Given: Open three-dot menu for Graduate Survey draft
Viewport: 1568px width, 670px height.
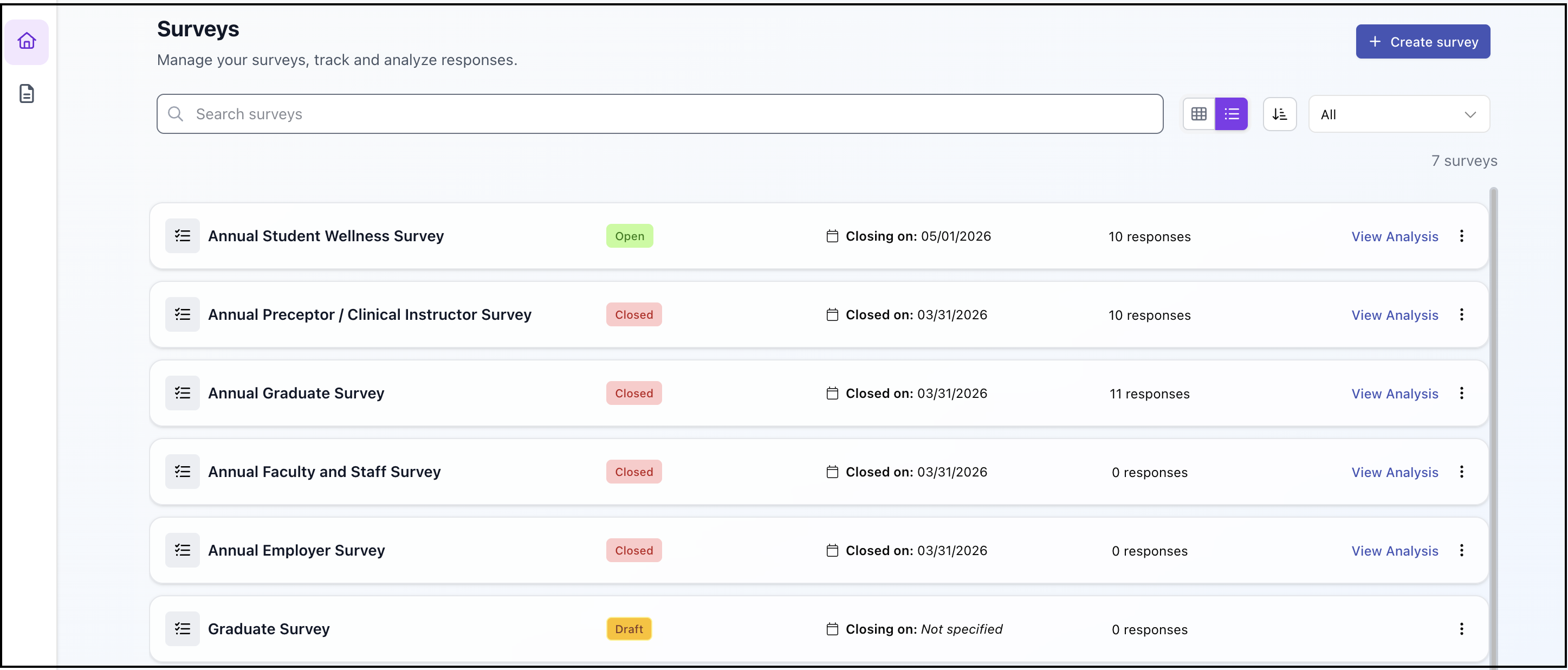Looking at the screenshot, I should (1461, 629).
